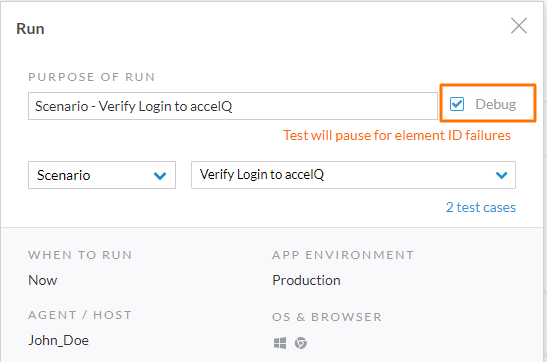Image resolution: width=547 pixels, height=362 pixels.
Task: Click the Debug label text
Action: pos(496,104)
